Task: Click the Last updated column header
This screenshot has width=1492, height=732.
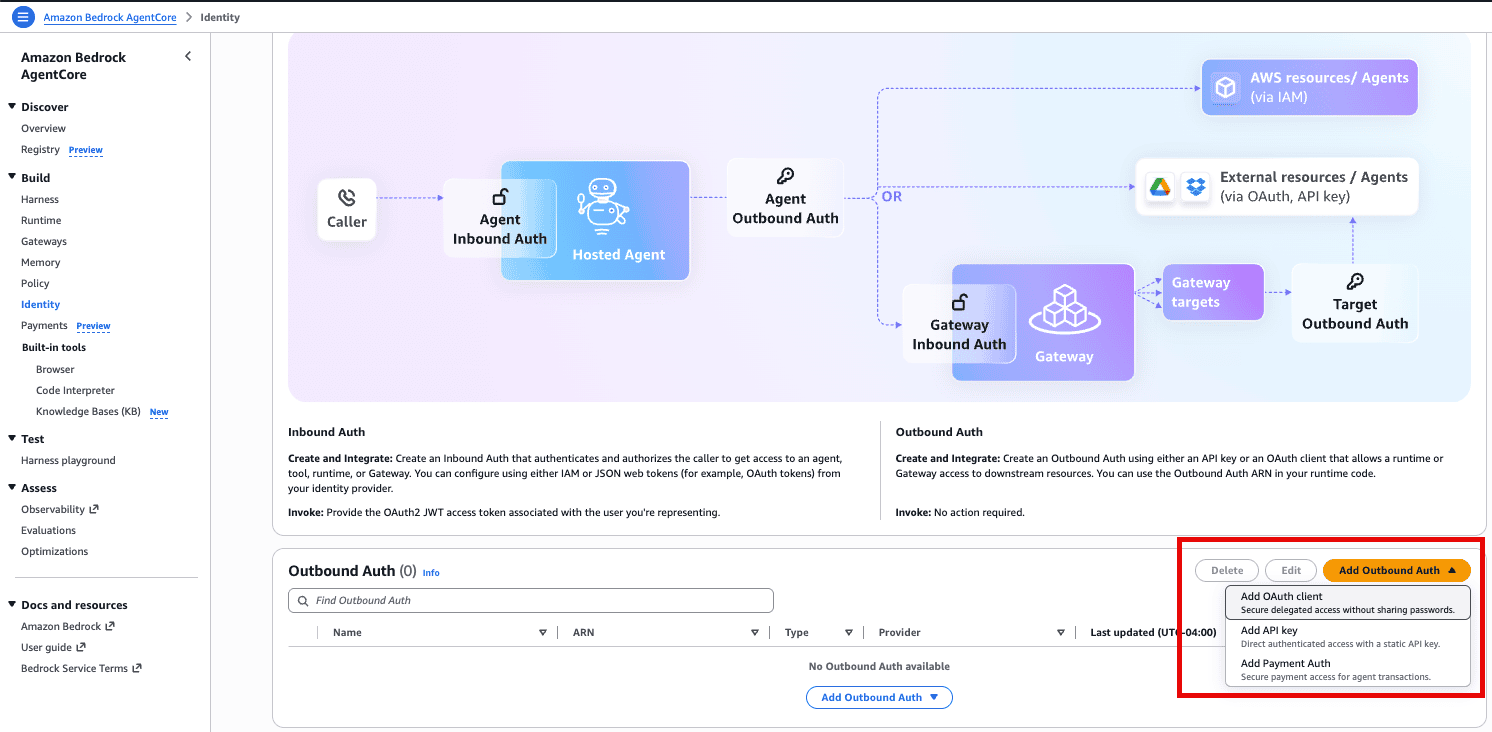Action: [1153, 633]
